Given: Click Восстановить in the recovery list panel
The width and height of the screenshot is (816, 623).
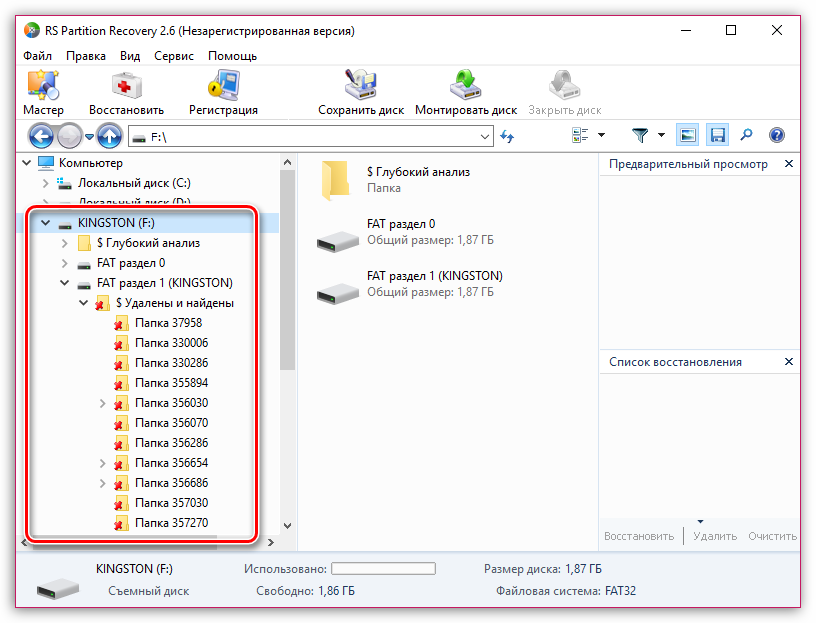Looking at the screenshot, I should pyautogui.click(x=639, y=536).
